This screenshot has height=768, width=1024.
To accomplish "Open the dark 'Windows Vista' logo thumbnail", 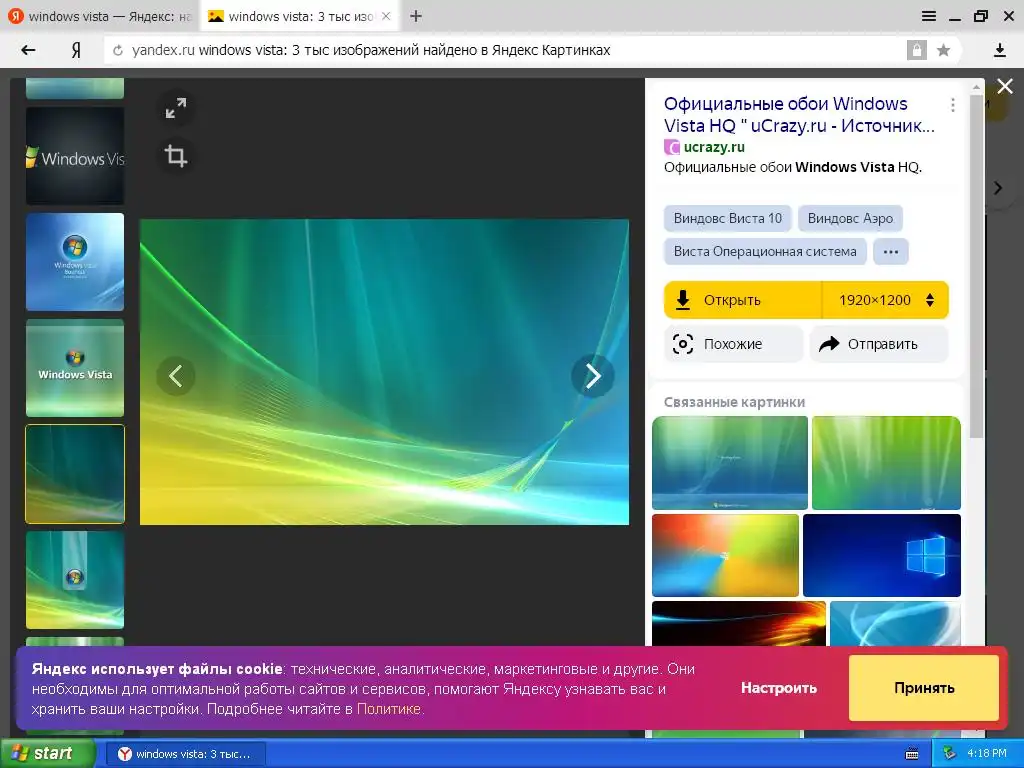I will (x=74, y=156).
